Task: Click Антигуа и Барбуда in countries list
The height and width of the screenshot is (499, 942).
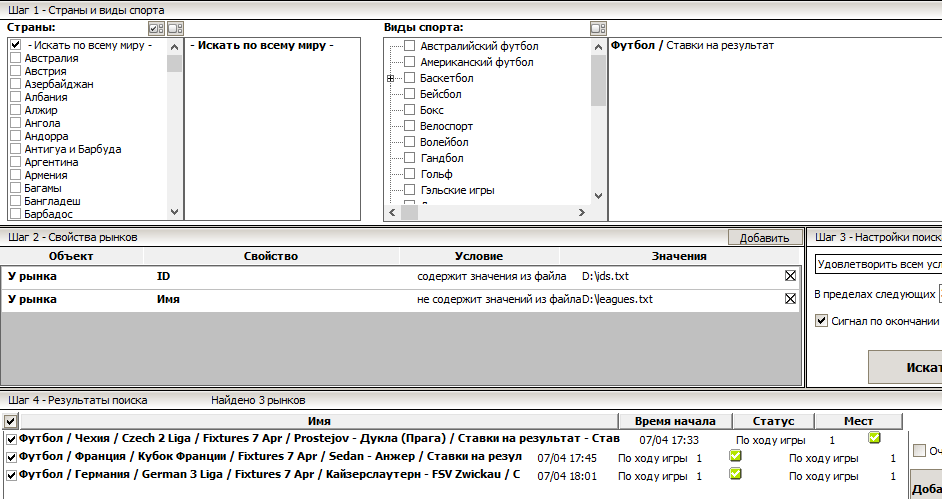Action: pos(73,149)
